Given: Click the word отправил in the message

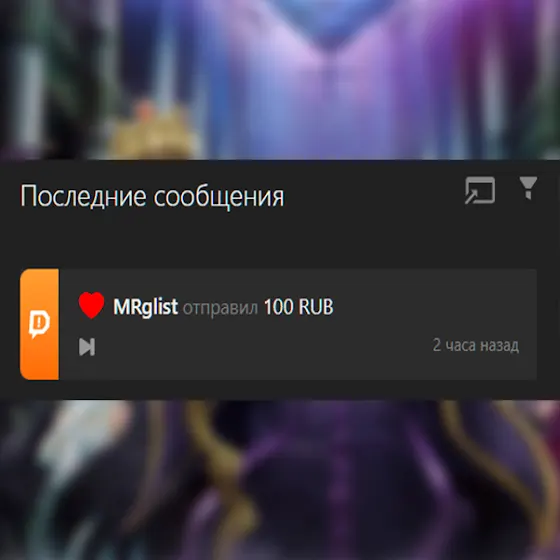Looking at the screenshot, I should pyautogui.click(x=220, y=308).
